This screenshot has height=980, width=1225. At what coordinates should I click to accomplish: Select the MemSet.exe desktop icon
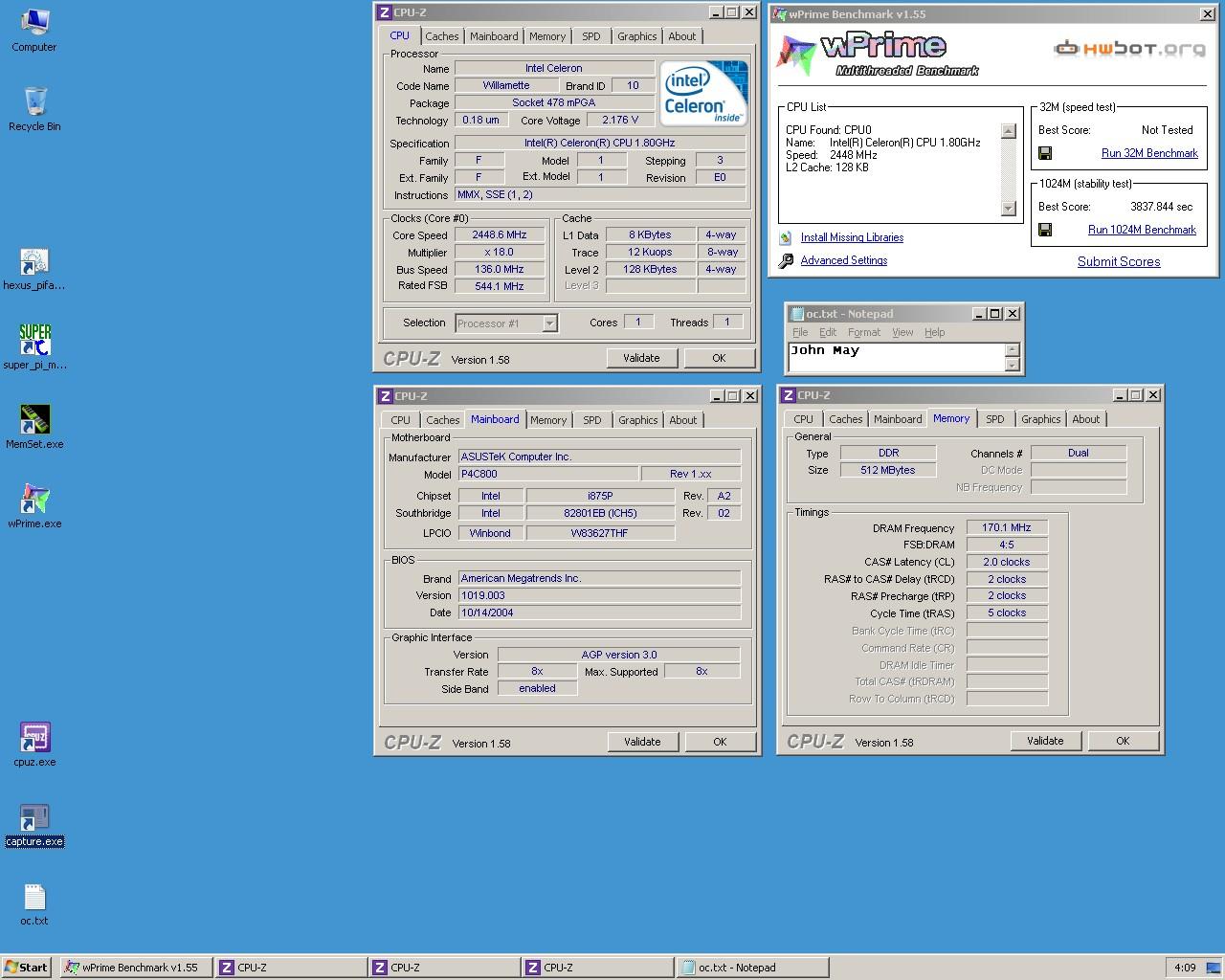(34, 427)
